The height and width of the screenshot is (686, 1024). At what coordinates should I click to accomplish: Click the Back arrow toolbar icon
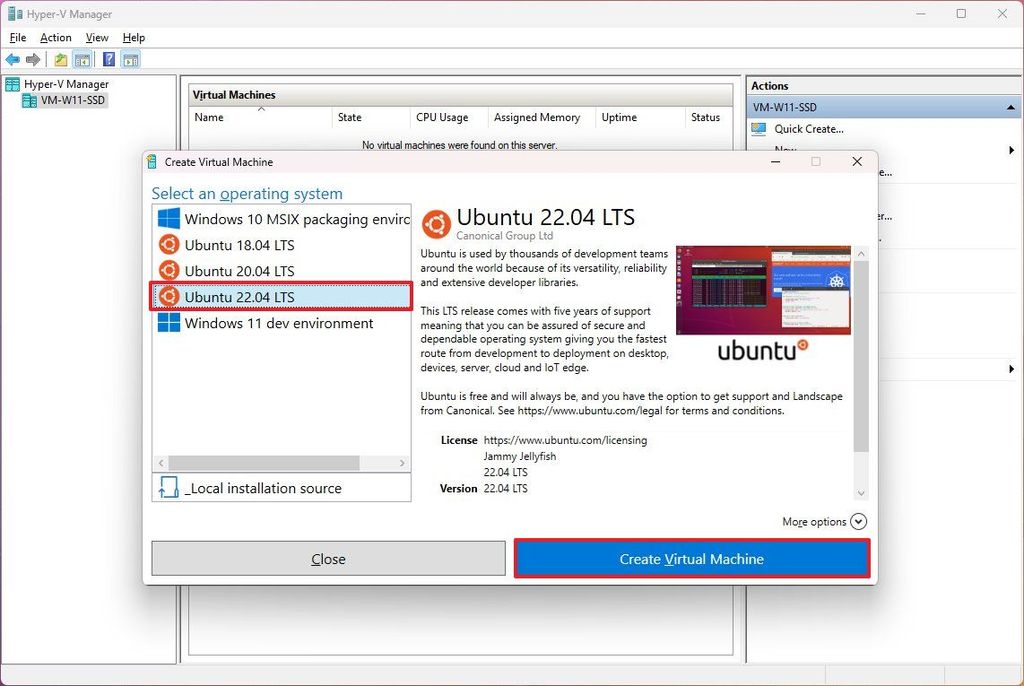pyautogui.click(x=12, y=60)
